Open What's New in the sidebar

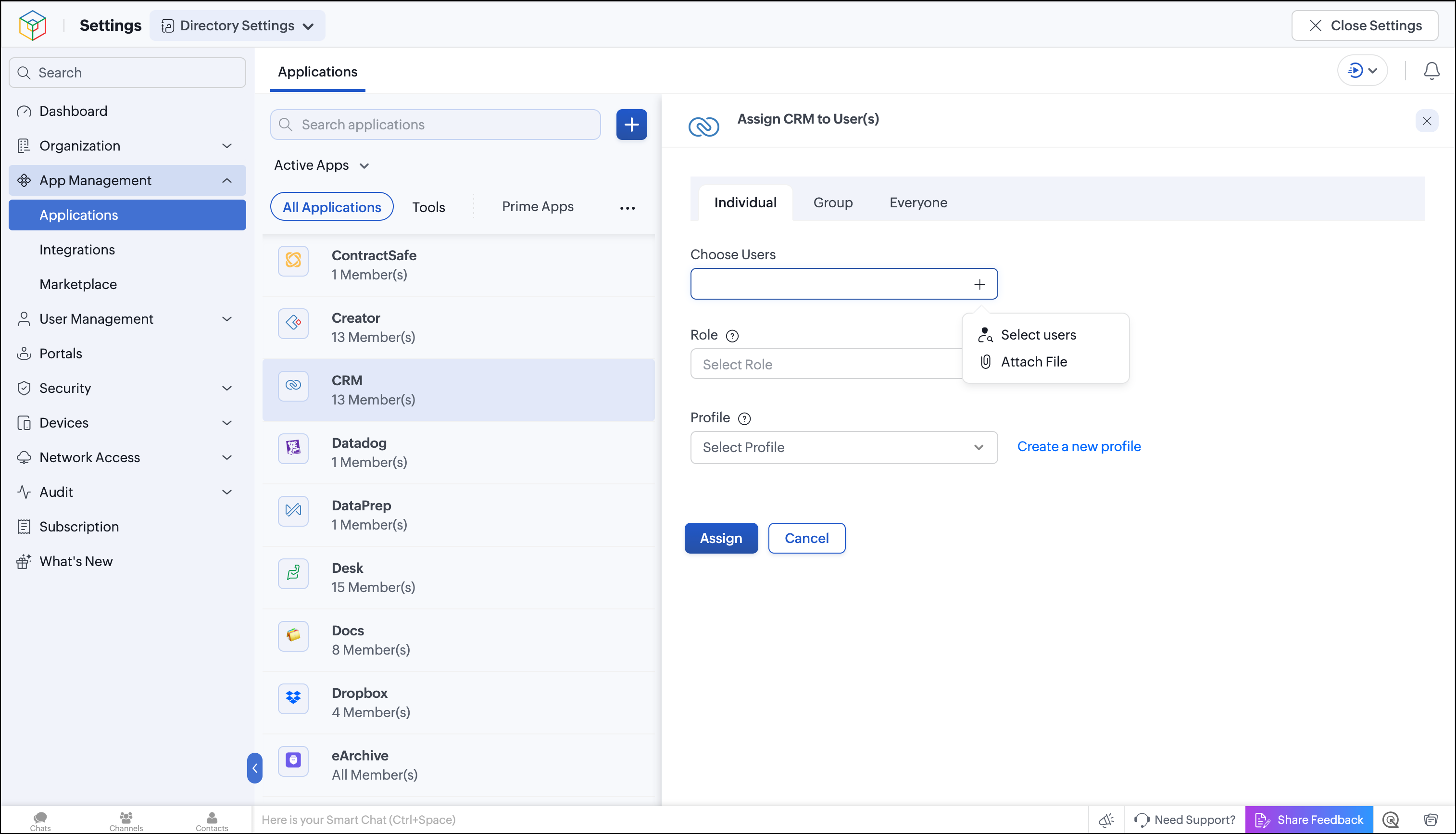coord(127,561)
